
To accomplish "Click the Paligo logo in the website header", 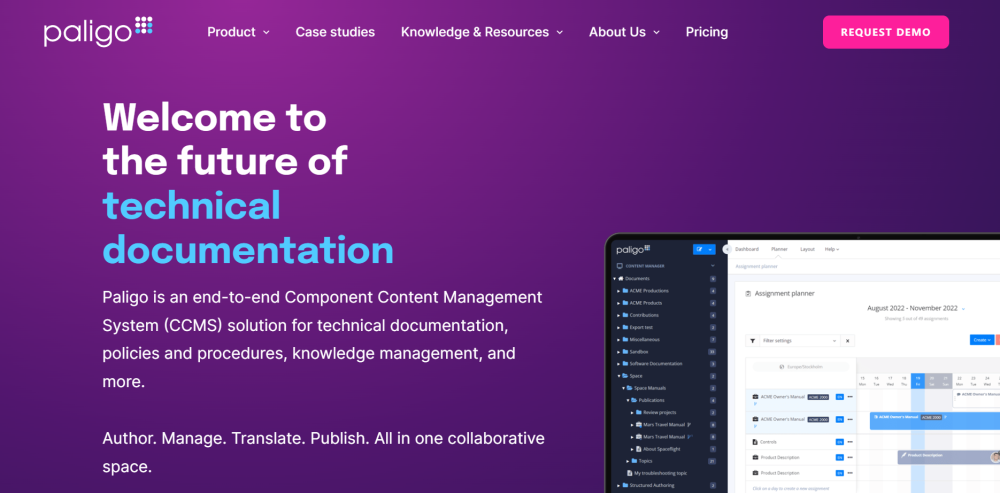I will pyautogui.click(x=98, y=31).
